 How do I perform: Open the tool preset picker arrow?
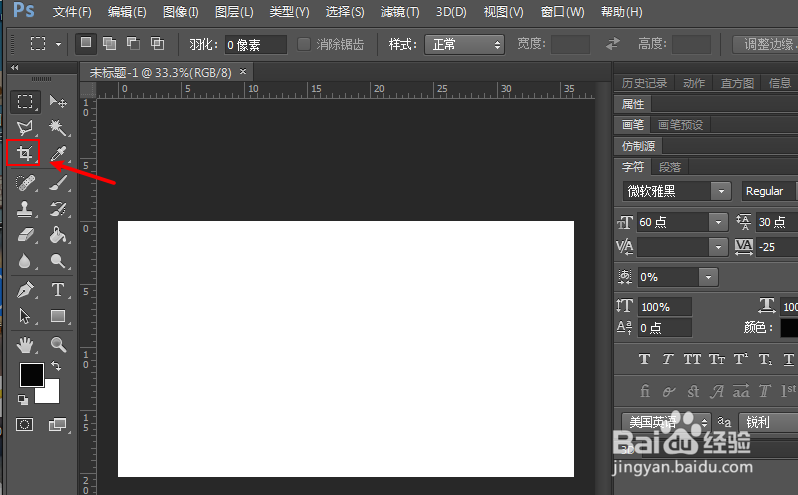click(59, 44)
